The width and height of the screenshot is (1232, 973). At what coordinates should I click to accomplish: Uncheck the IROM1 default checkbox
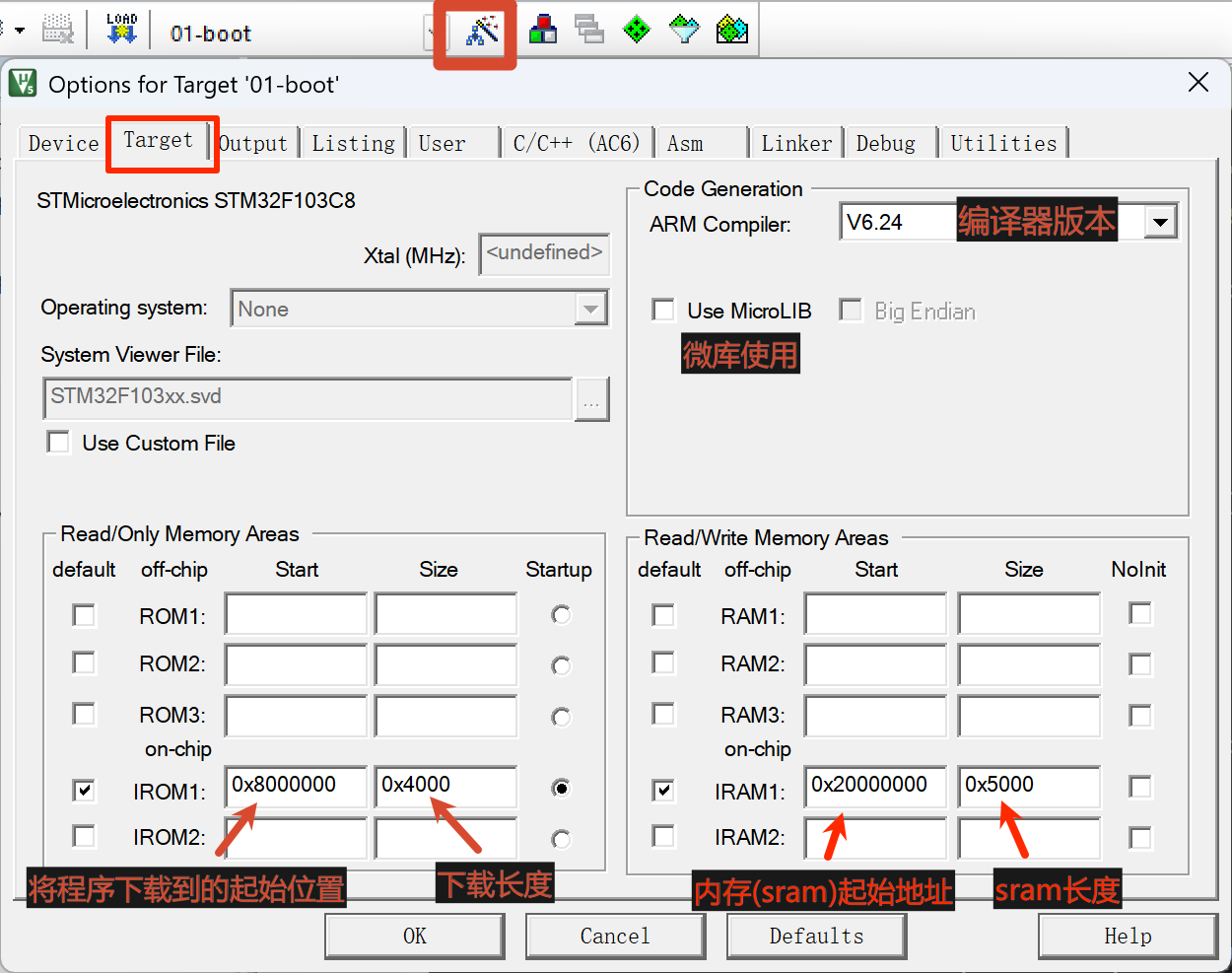click(x=85, y=791)
